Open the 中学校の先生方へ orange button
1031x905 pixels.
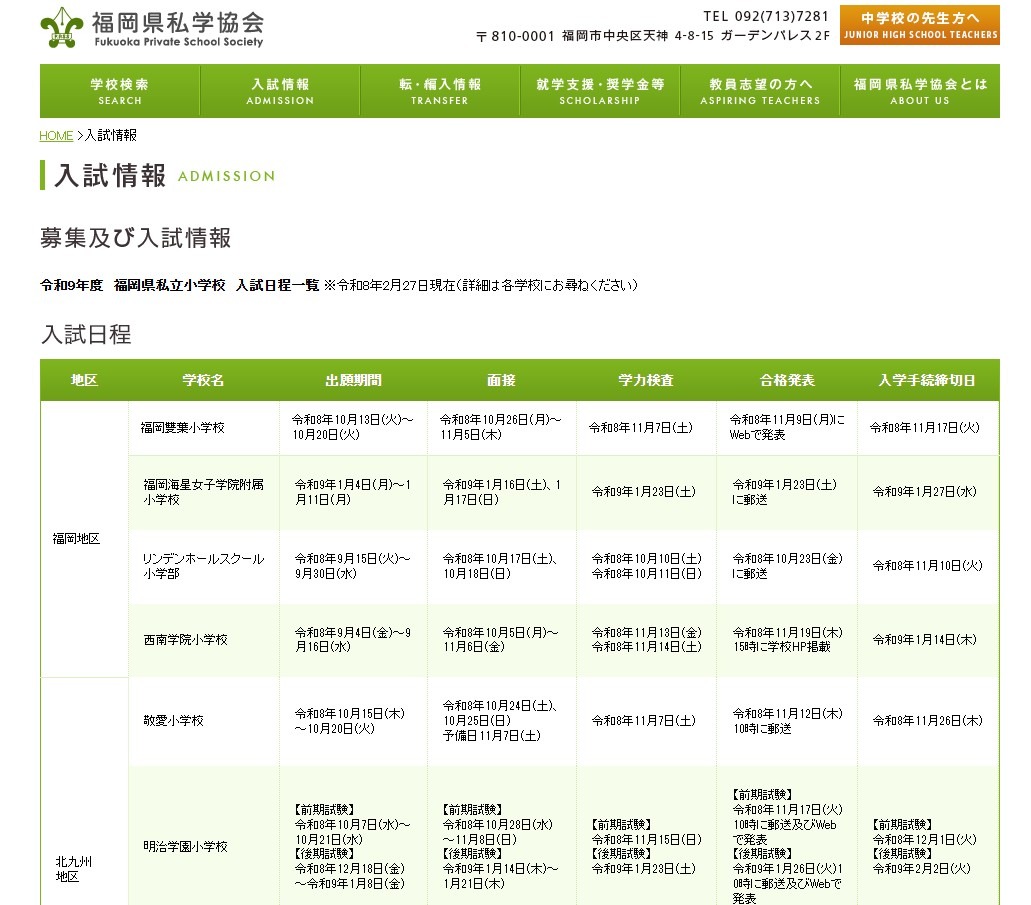(919, 25)
